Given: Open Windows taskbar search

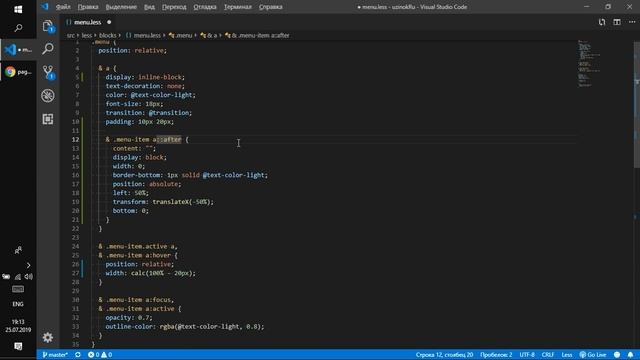Looking at the screenshot, I should click(x=18, y=28).
